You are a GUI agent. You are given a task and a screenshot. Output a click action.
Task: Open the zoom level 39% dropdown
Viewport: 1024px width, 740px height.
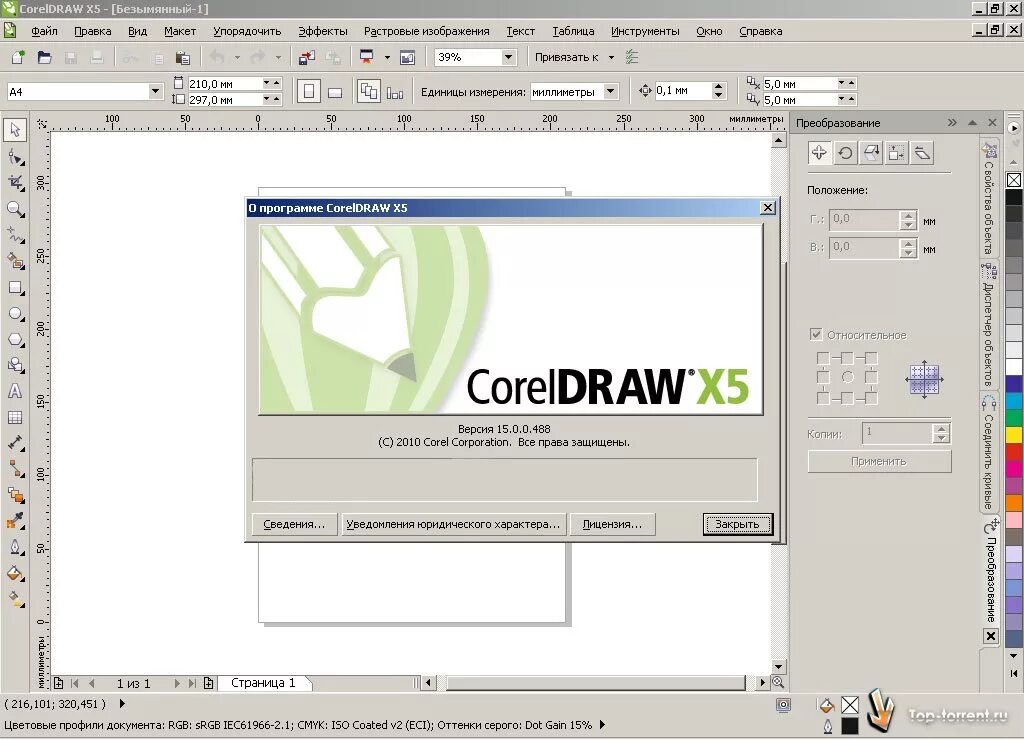click(508, 57)
